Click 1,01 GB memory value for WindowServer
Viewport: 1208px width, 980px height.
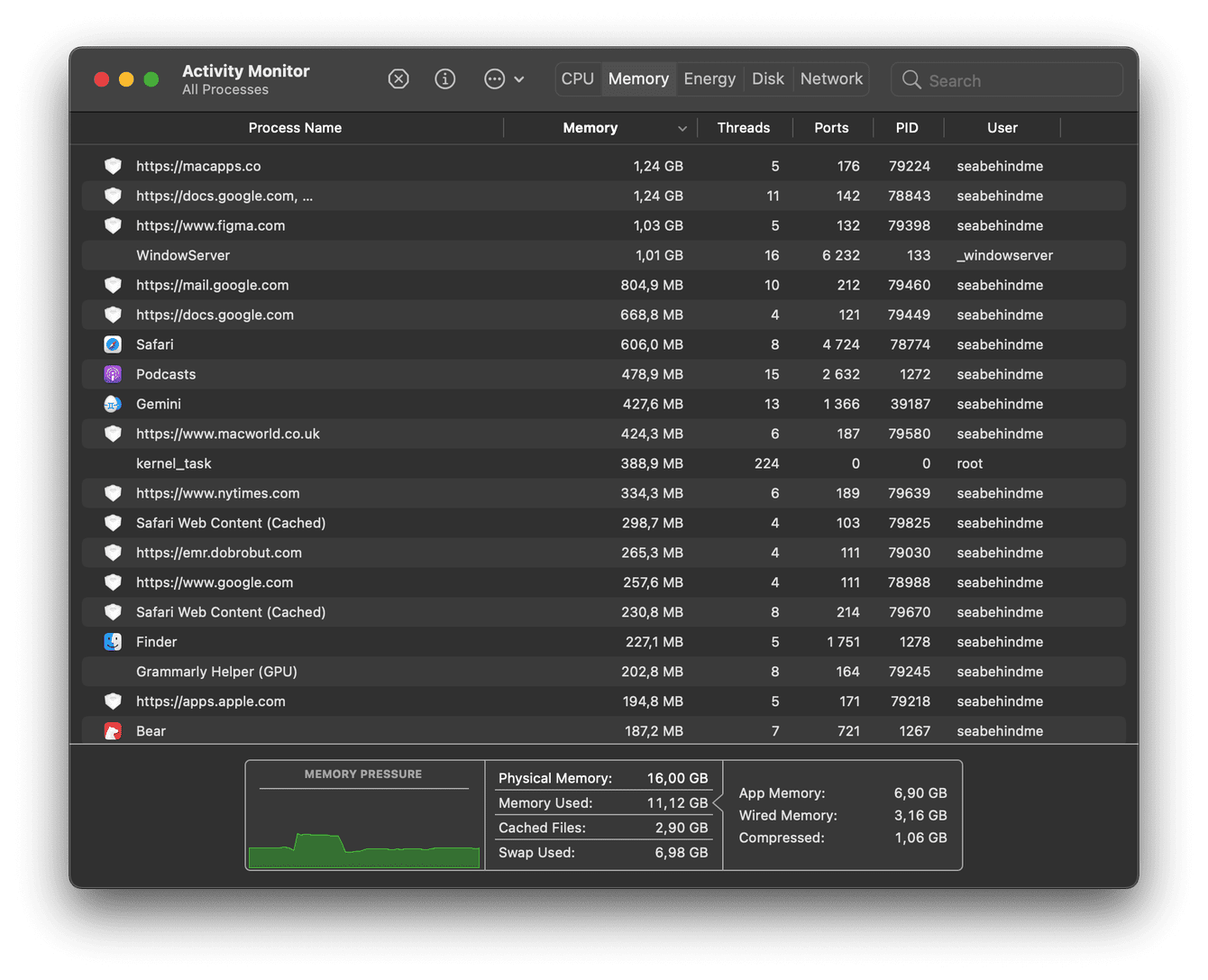point(659,255)
